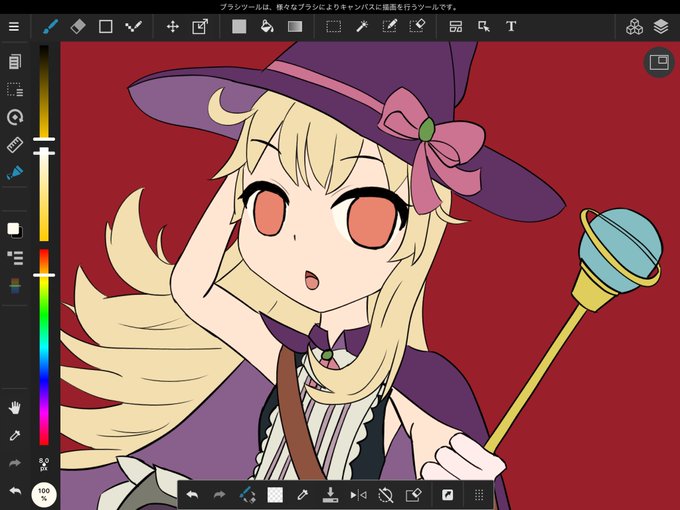The height and width of the screenshot is (510, 680).
Task: Show the navigator preview window
Action: coord(659,62)
